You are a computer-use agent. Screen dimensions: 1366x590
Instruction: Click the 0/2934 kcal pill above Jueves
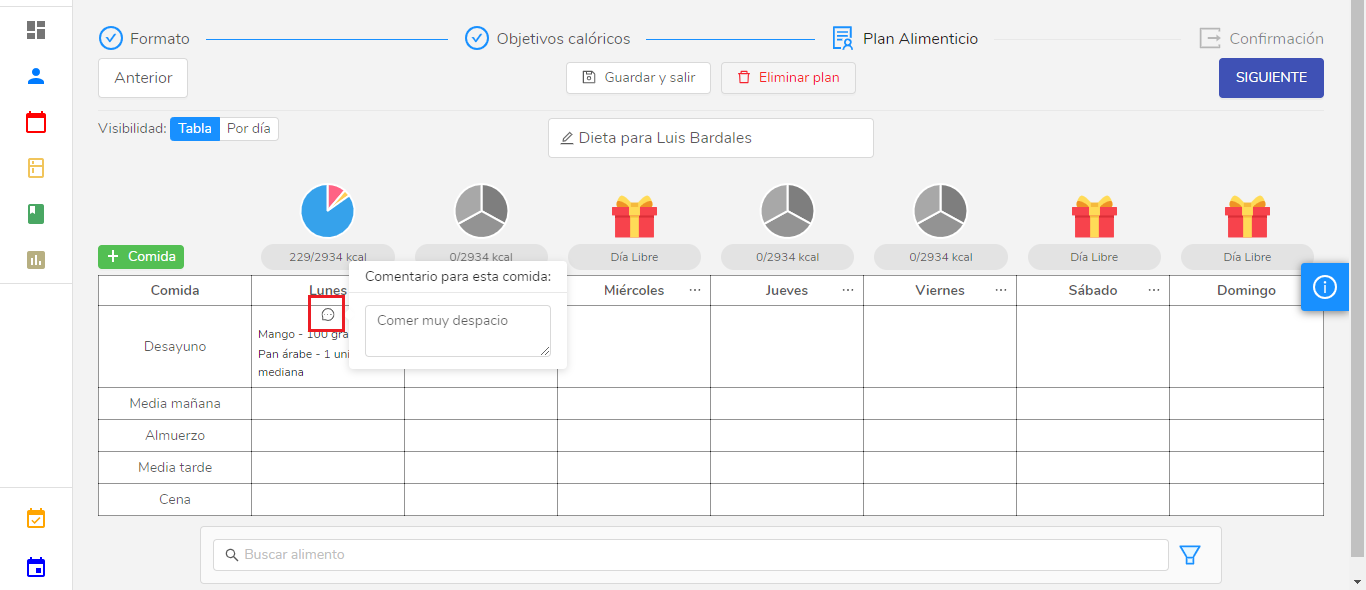click(787, 257)
